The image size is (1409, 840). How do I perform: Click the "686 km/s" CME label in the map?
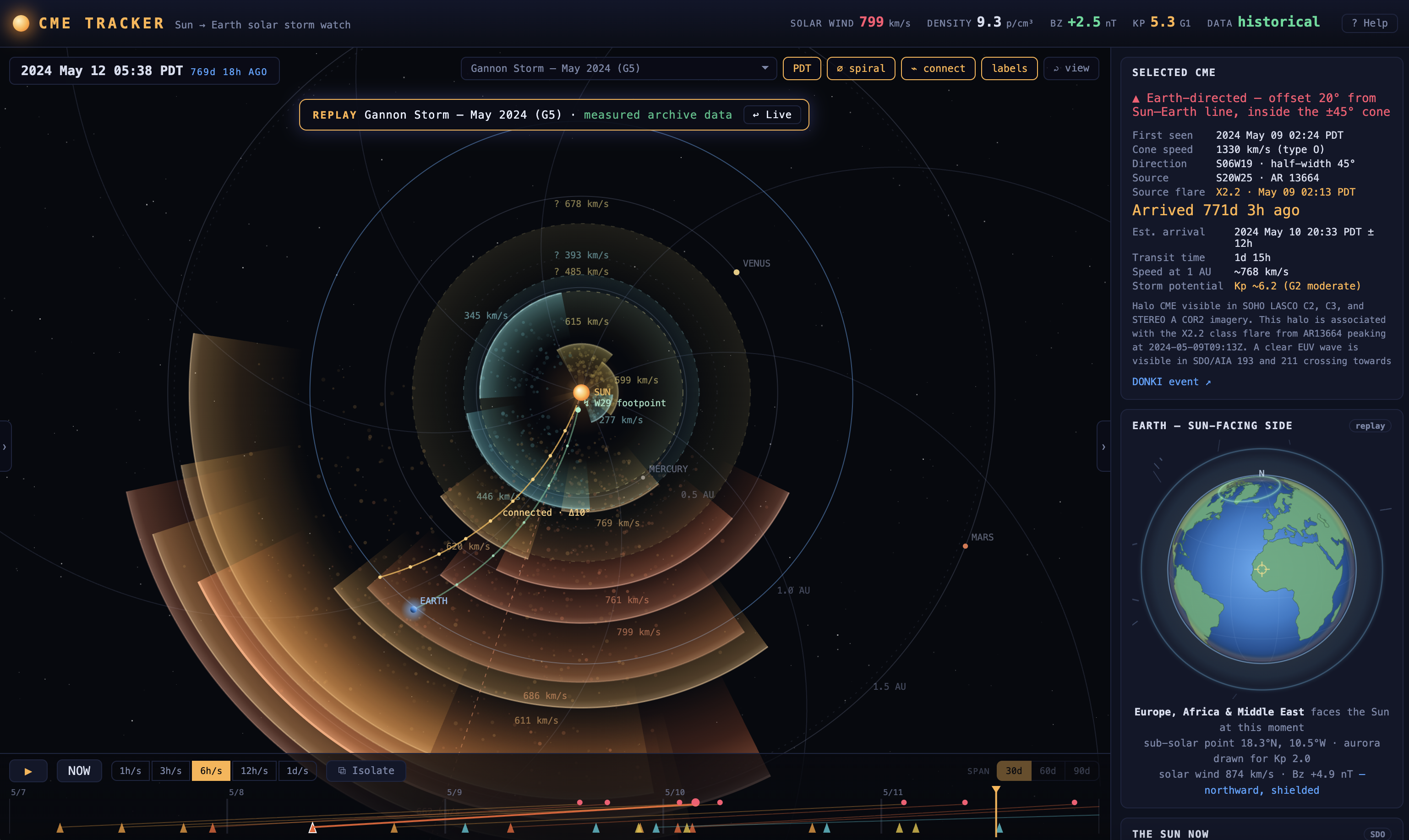(x=545, y=696)
